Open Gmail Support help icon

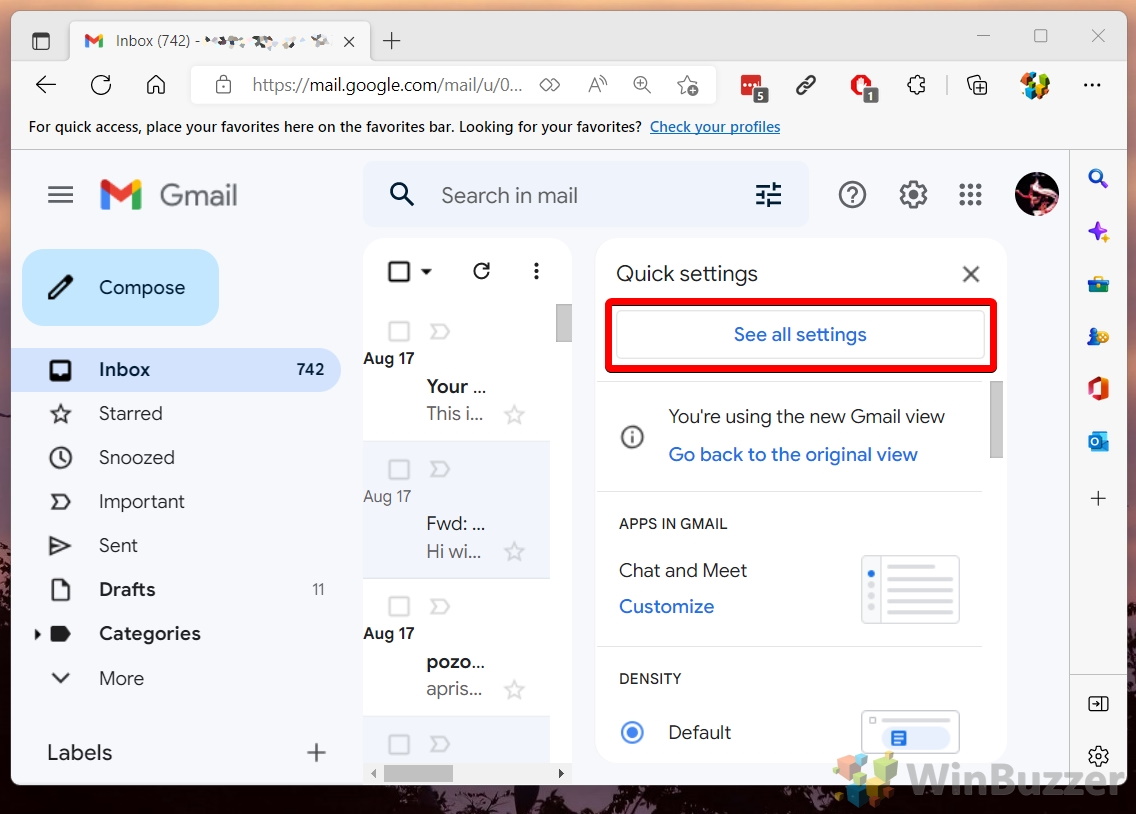pos(852,195)
